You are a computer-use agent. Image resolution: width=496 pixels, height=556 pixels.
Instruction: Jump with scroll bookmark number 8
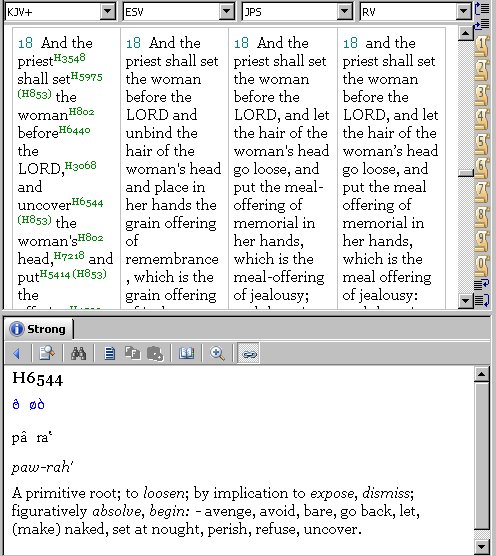pyautogui.click(x=482, y=217)
